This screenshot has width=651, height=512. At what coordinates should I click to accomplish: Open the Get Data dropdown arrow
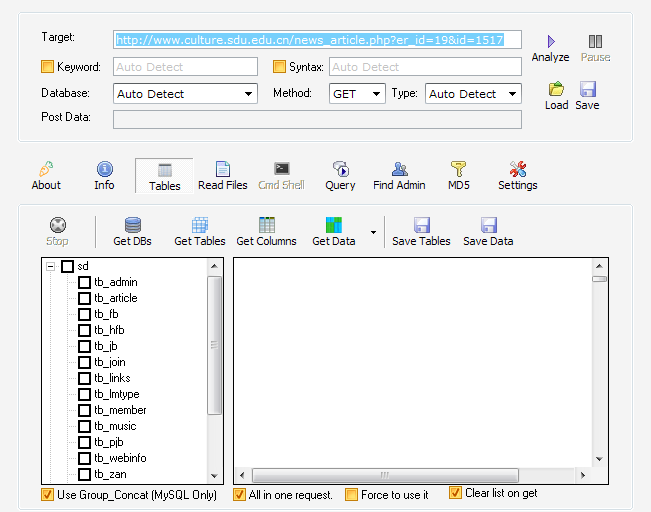point(373,233)
